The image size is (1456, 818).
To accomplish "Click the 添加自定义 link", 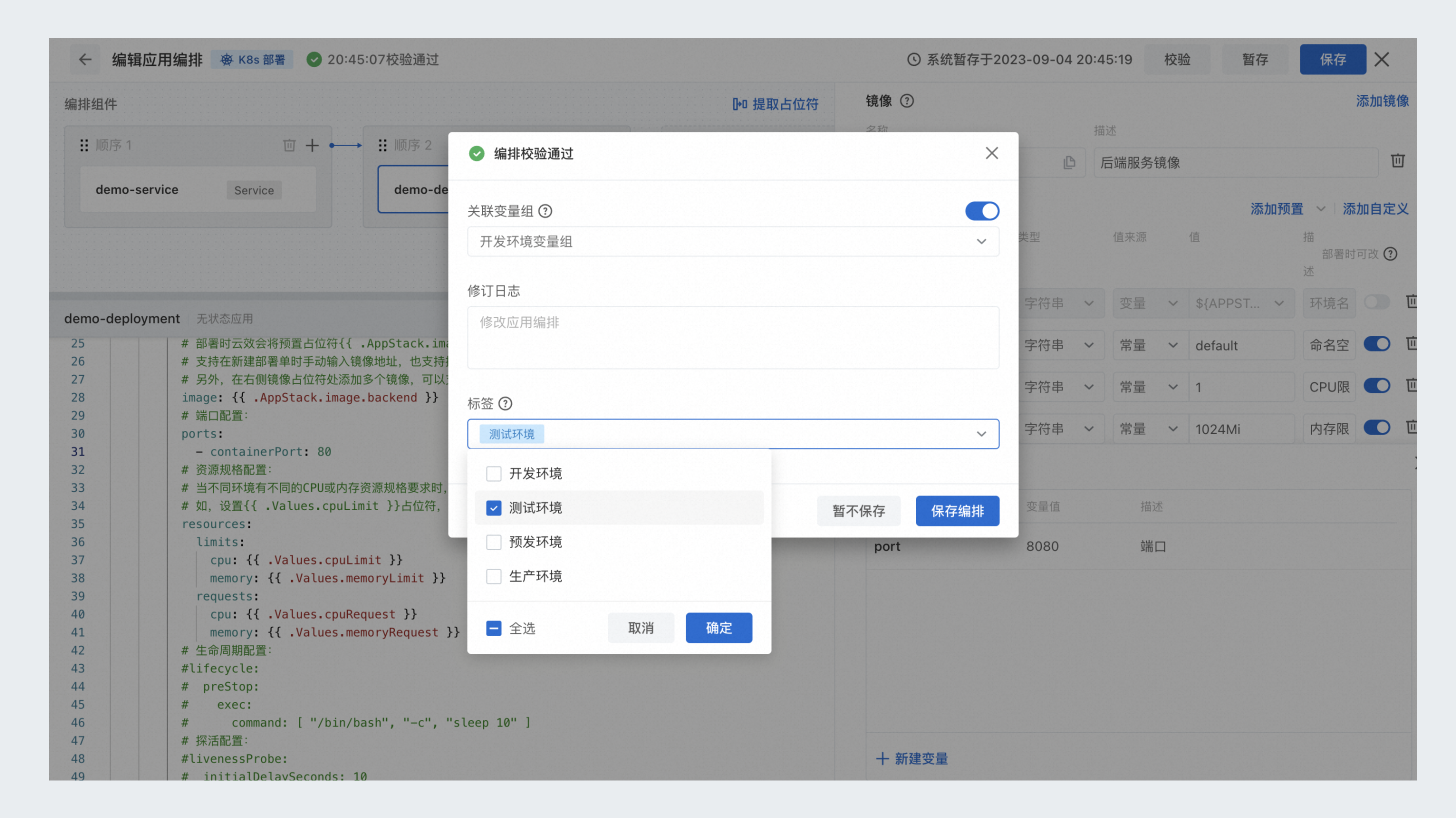I will tap(1375, 209).
